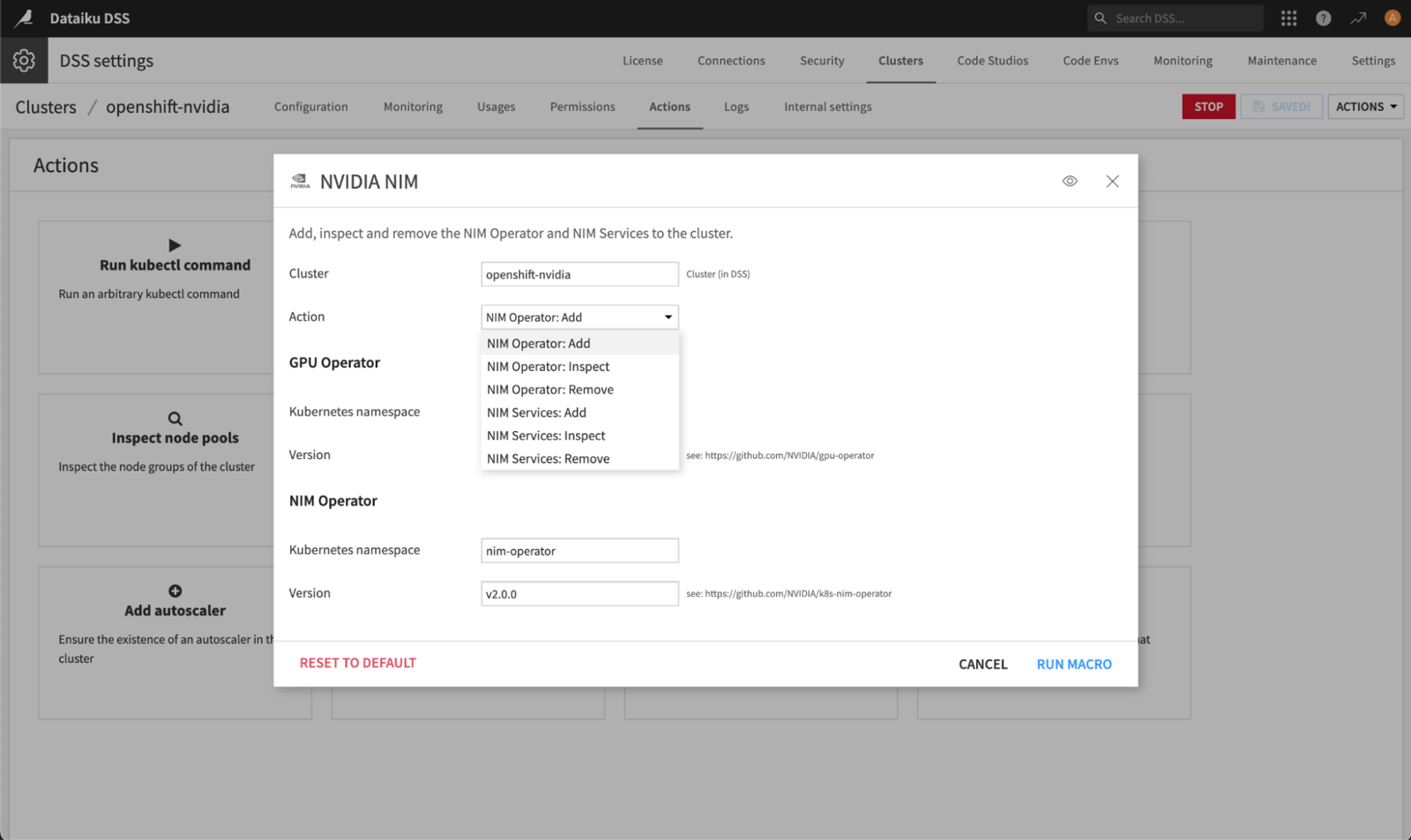The height and width of the screenshot is (840, 1411).
Task: Open the applications grid menu
Action: [x=1288, y=18]
